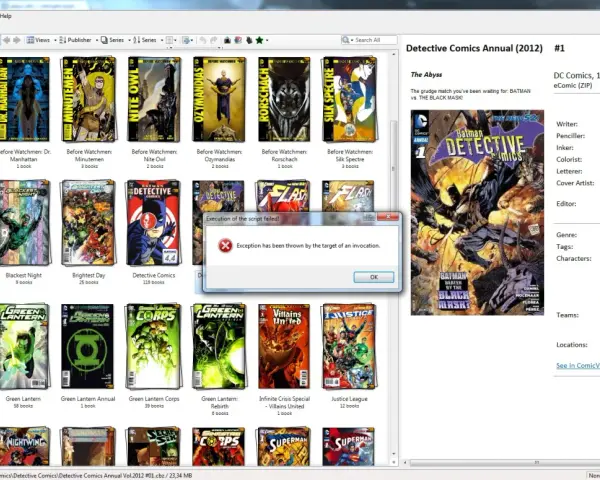Select Before Watchmen: Silk Spectre stack
This screenshot has width=600, height=480.
(x=349, y=99)
